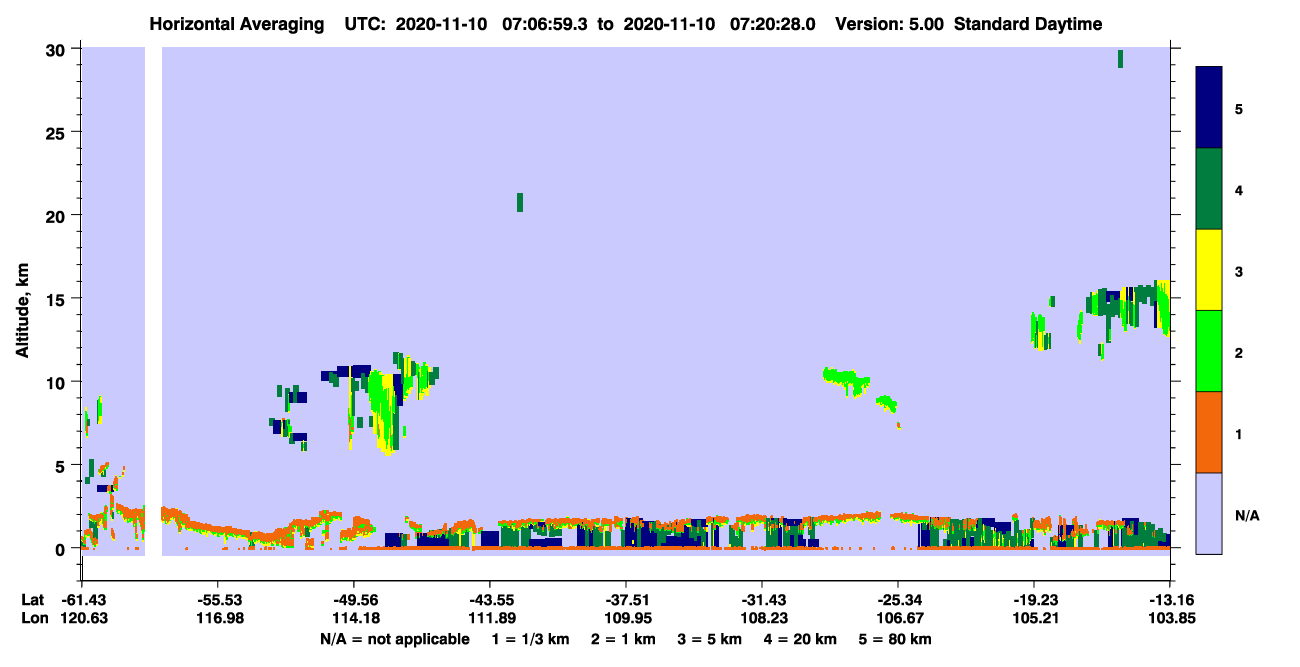
Task: Click the 'N/A = not applicable' legend text
Action: point(394,639)
